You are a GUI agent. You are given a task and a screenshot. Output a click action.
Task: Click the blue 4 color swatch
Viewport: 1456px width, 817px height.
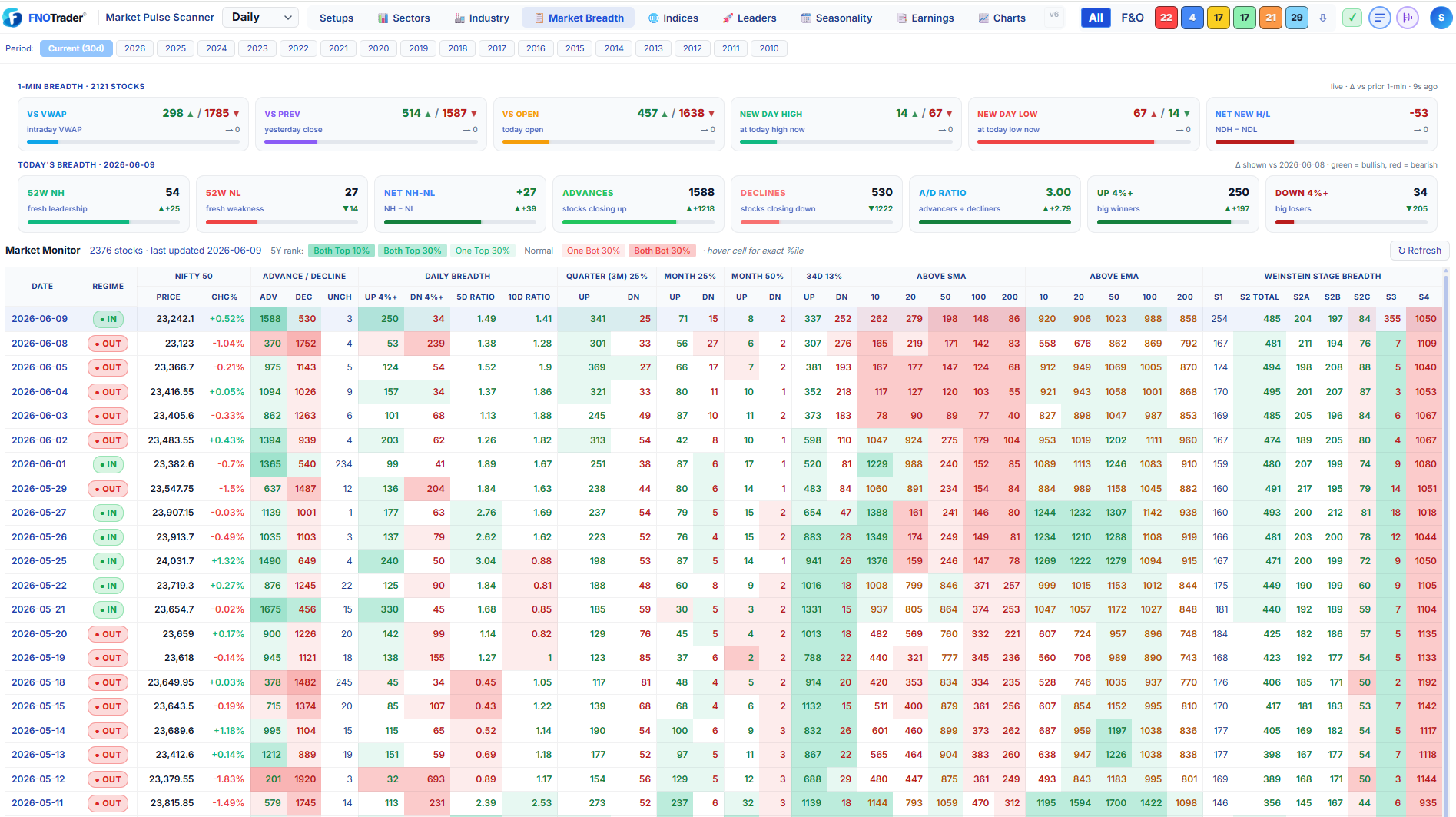[1192, 17]
